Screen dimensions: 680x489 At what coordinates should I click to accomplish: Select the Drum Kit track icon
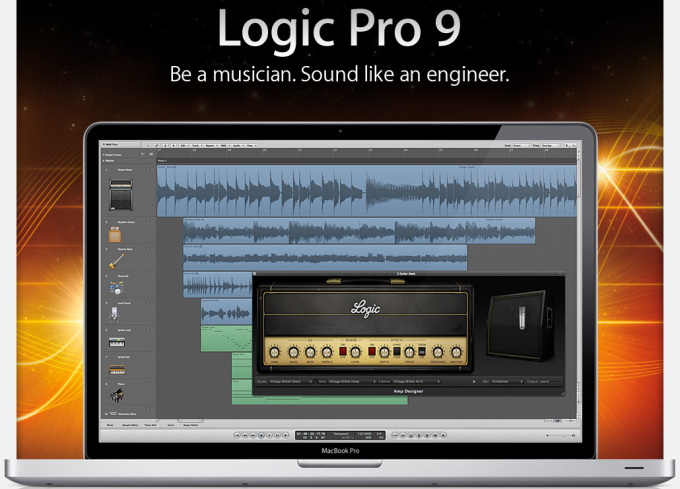(116, 288)
